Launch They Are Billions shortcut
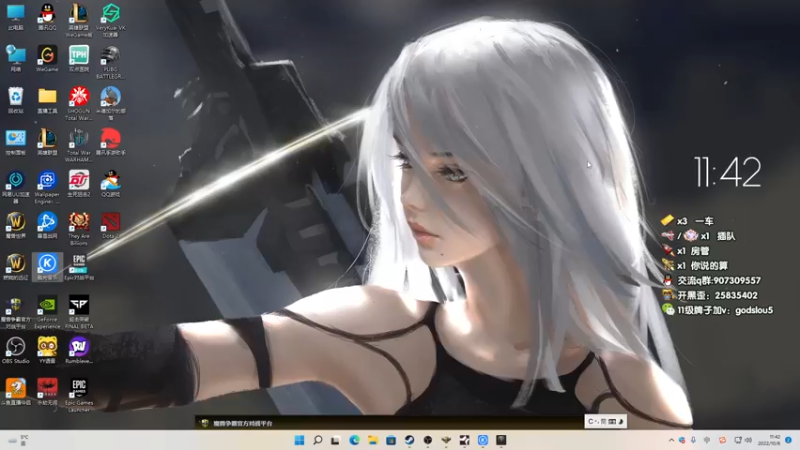This screenshot has height=450, width=800. point(79,229)
